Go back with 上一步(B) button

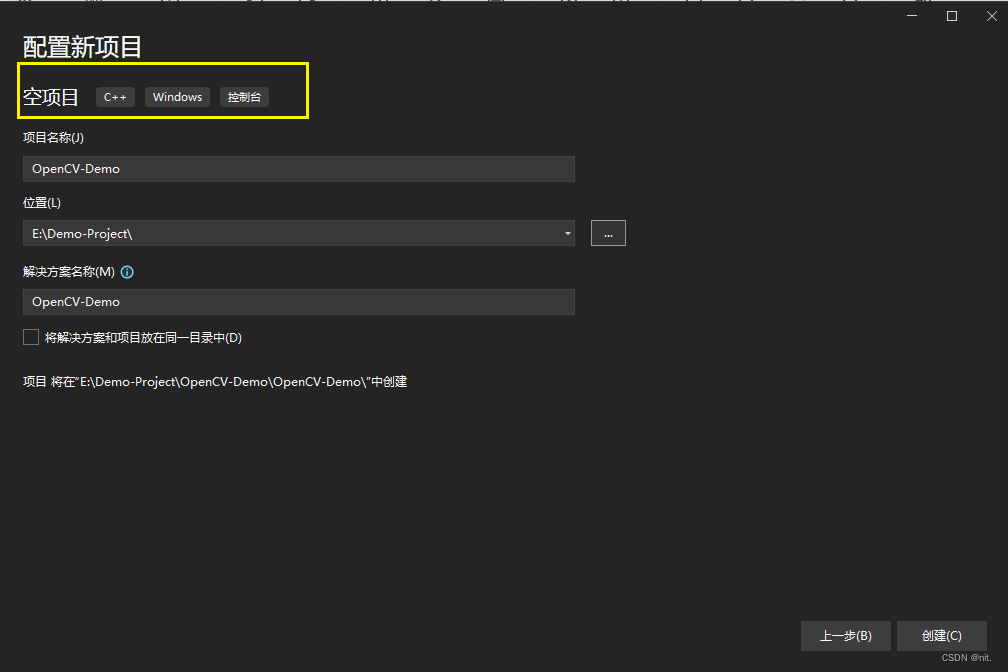coord(845,636)
